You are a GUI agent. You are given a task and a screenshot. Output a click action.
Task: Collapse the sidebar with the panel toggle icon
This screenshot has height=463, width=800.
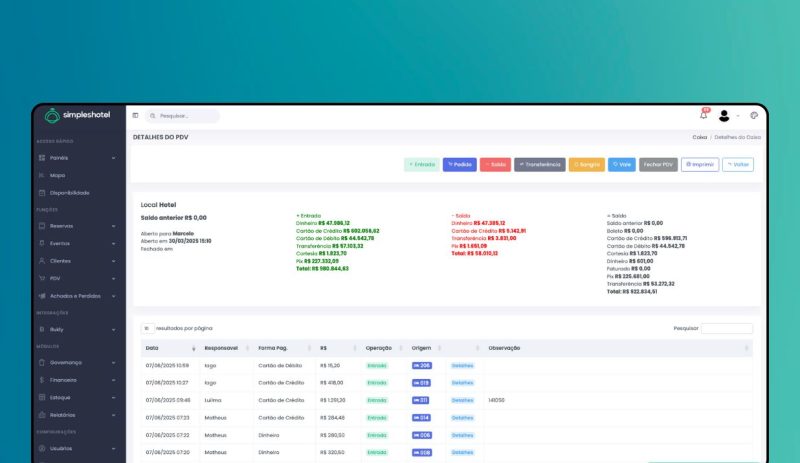click(x=136, y=116)
